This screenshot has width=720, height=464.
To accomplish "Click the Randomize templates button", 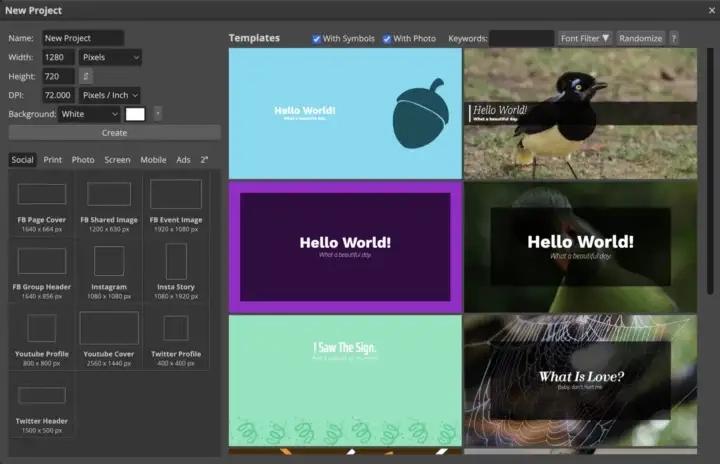I will (641, 39).
